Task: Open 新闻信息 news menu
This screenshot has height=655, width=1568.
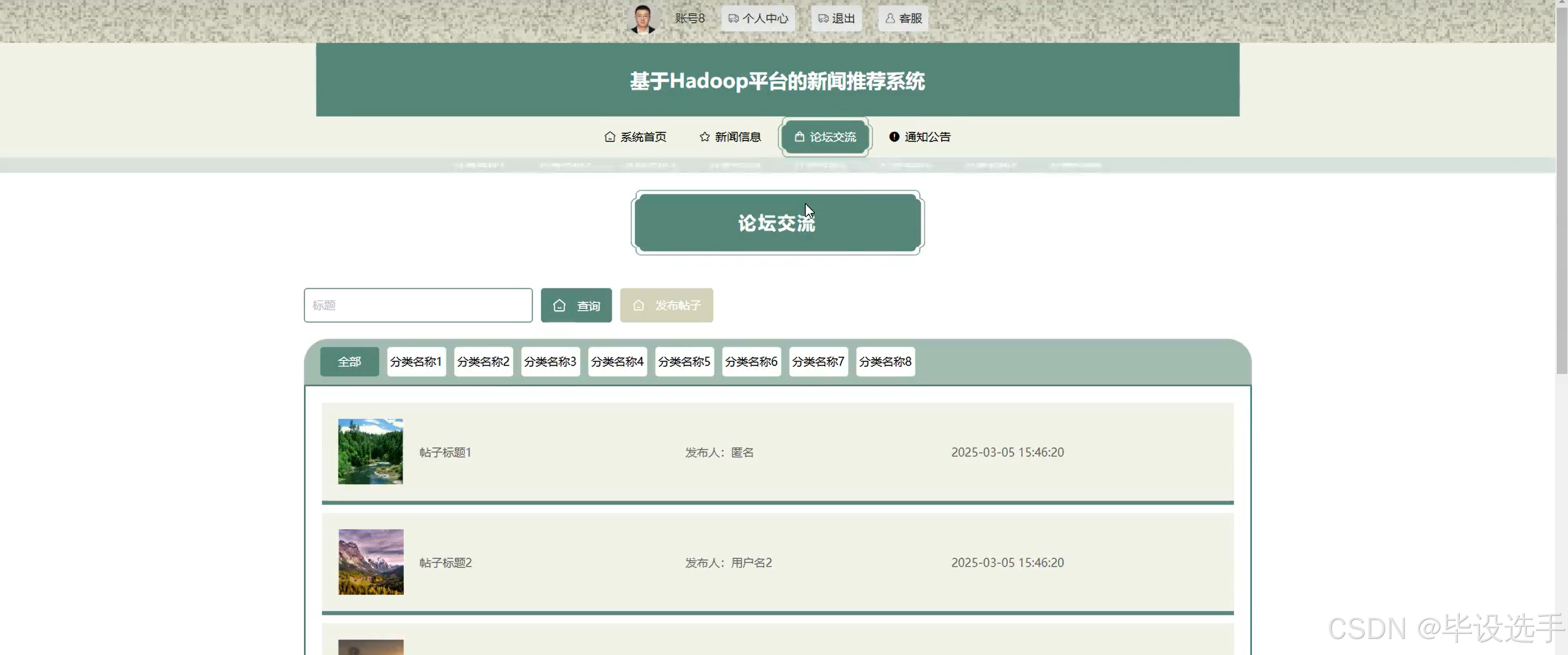Action: (x=730, y=137)
